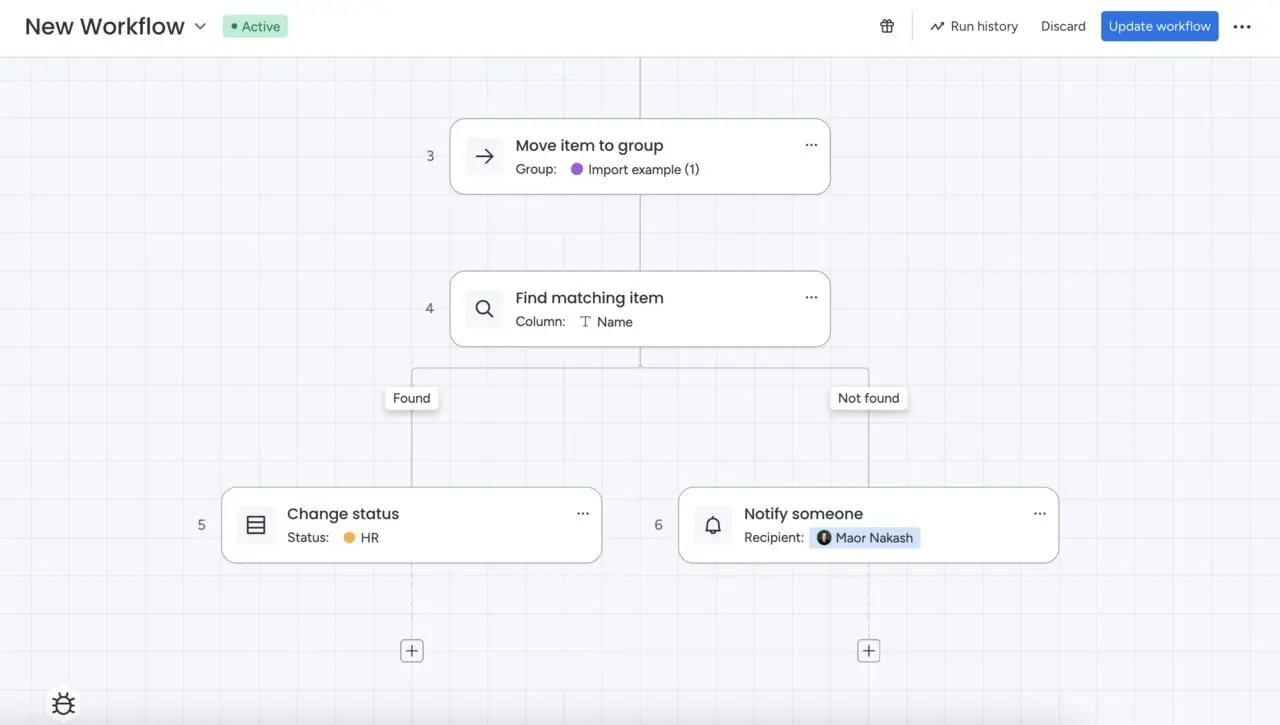This screenshot has height=725, width=1280.
Task: Click the arrow icon on Move item to group
Action: click(484, 156)
